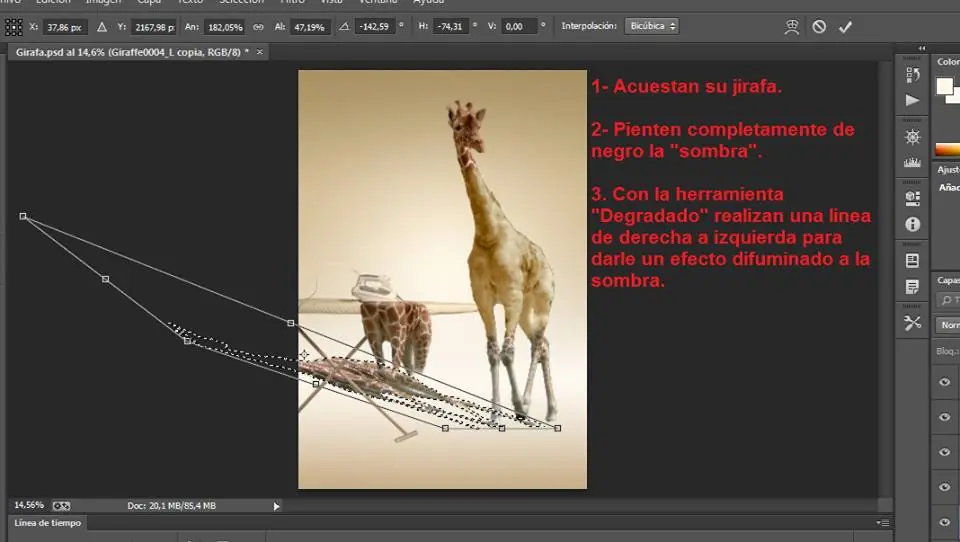Toggle the second eye icon in the Capas list
Viewport: 960px width, 542px height.
click(x=945, y=417)
